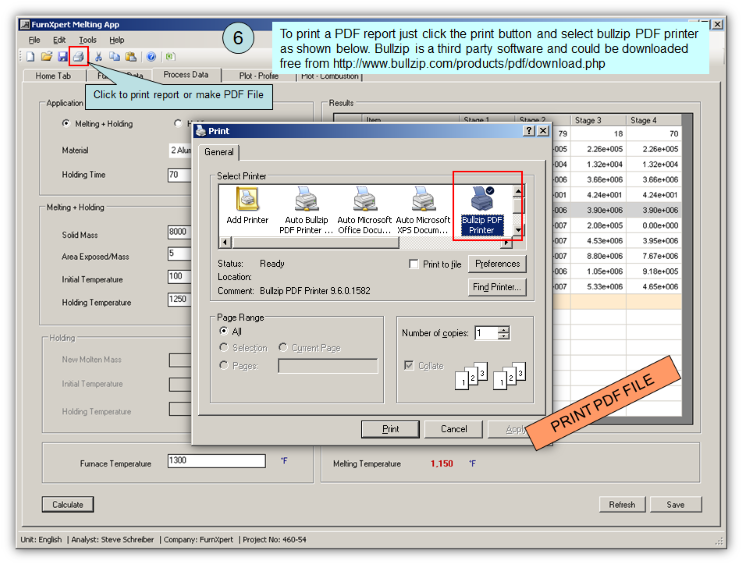
Task: Switch to the Process Data tab
Action: (186, 75)
